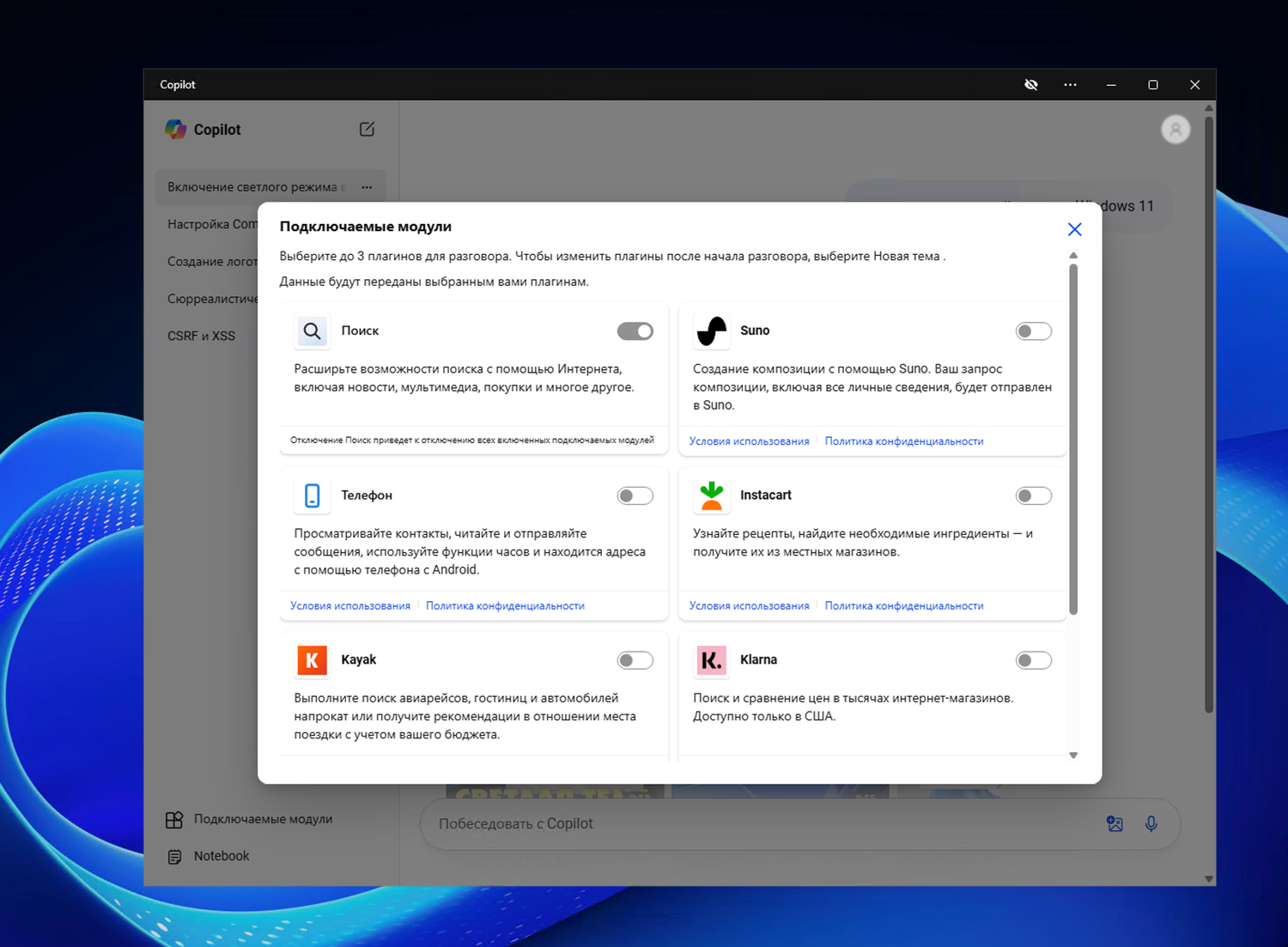Screen dimensions: 1288x947
Task: Enable the Suno plugin toggle
Action: click(1034, 331)
